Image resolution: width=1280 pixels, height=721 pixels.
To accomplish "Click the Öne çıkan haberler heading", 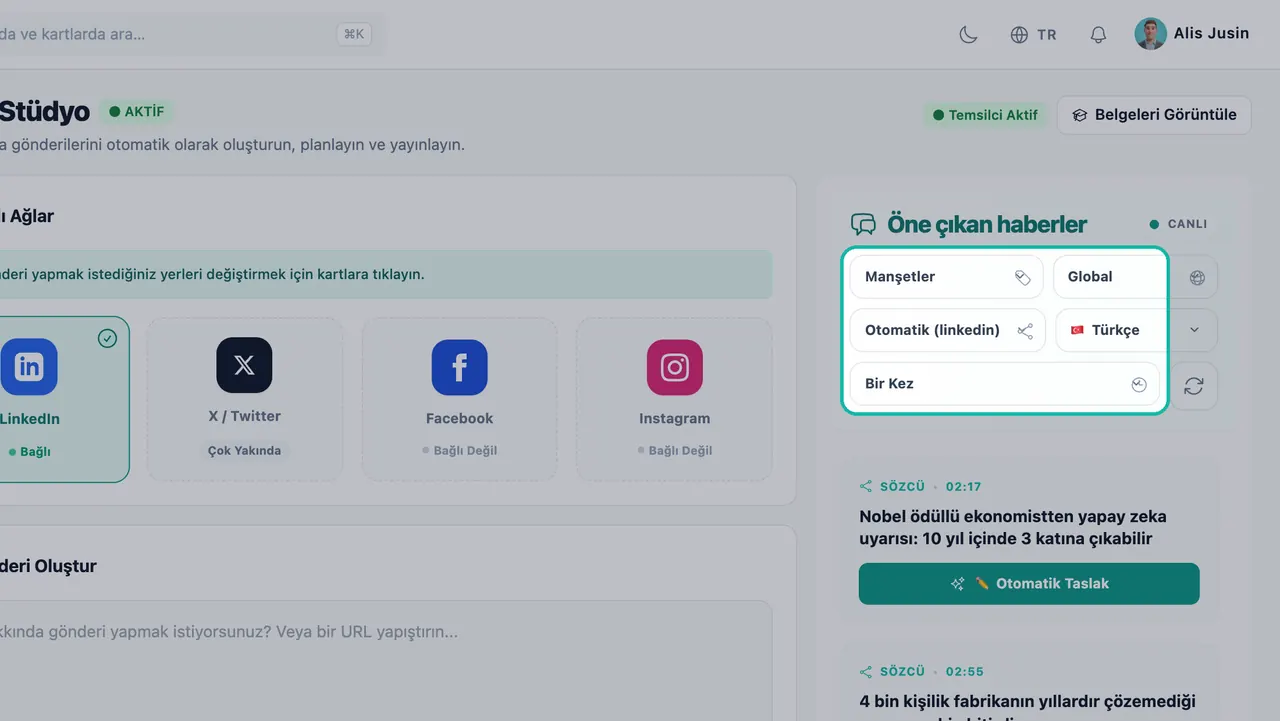I will pos(987,224).
